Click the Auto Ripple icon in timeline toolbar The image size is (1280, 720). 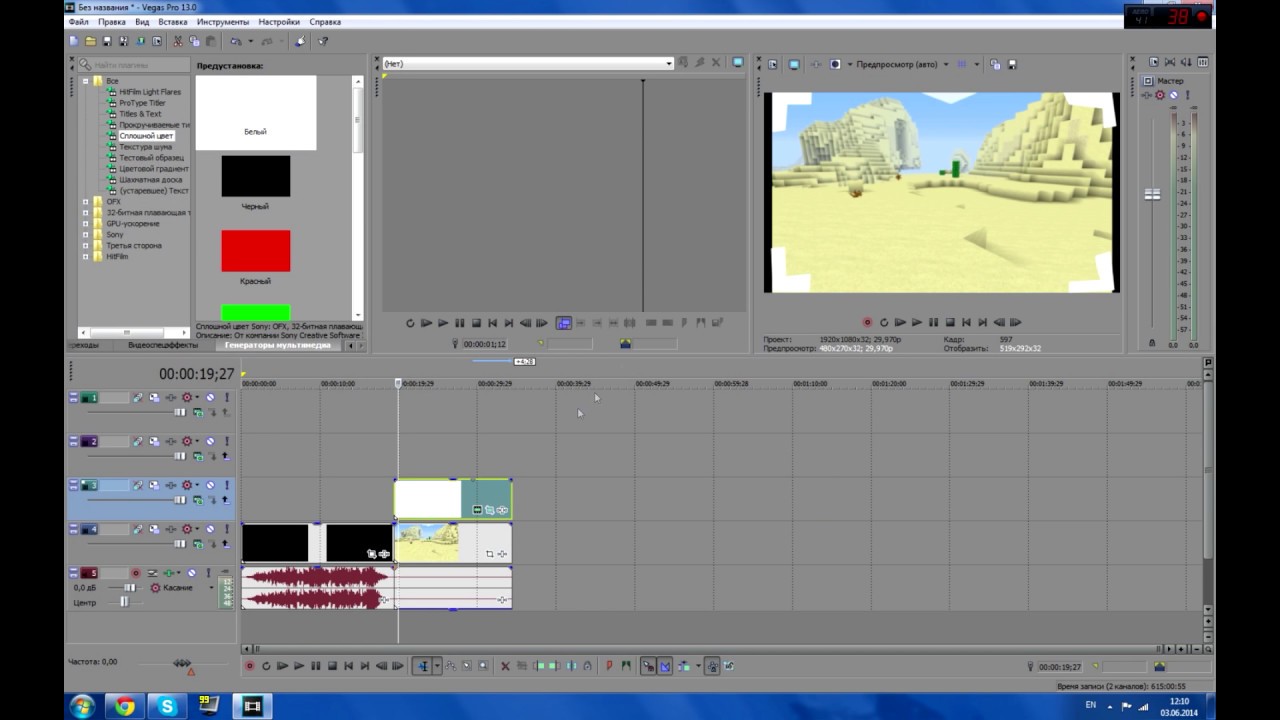[682, 666]
